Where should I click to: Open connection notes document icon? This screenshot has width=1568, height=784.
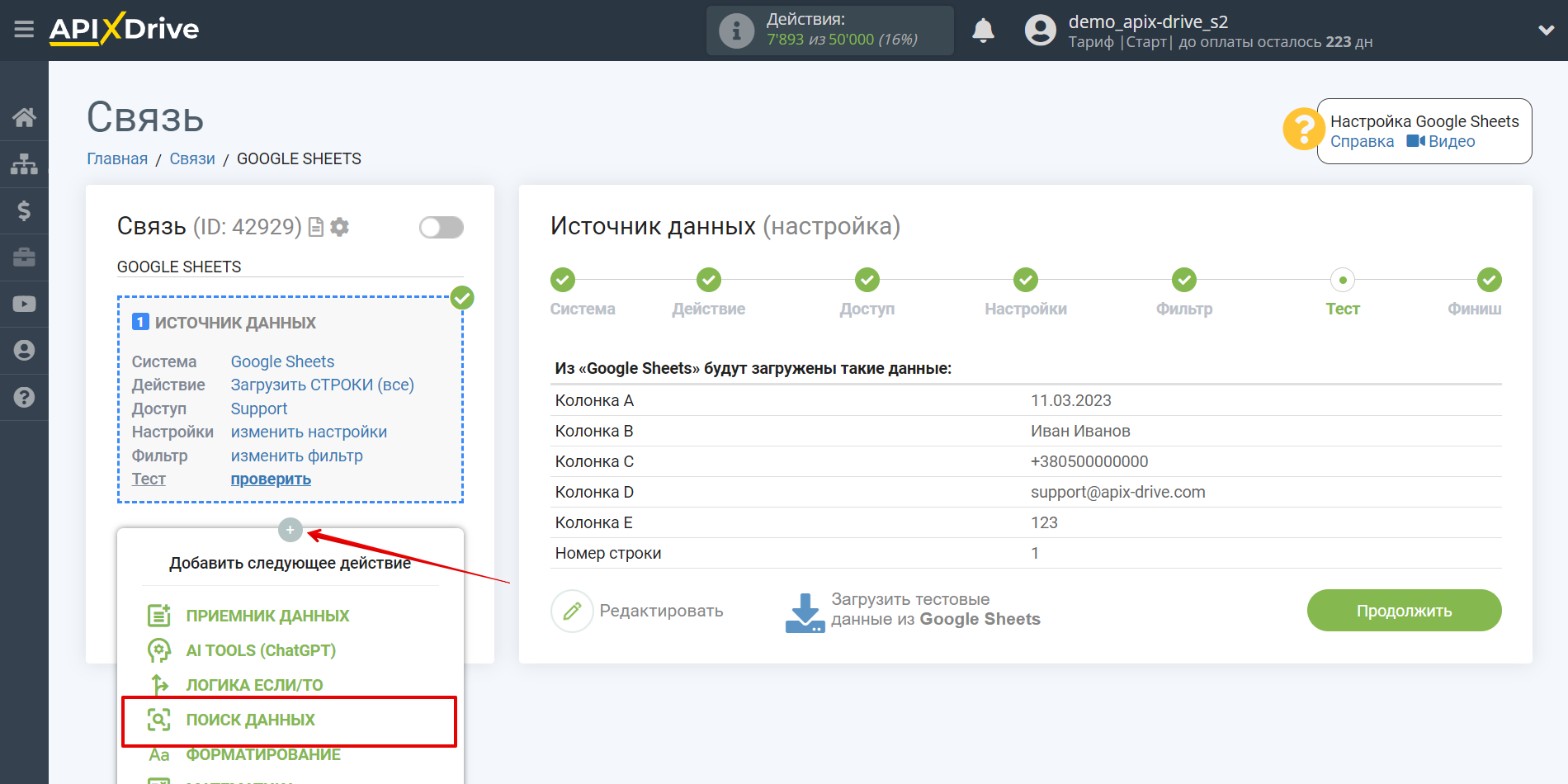pos(315,227)
